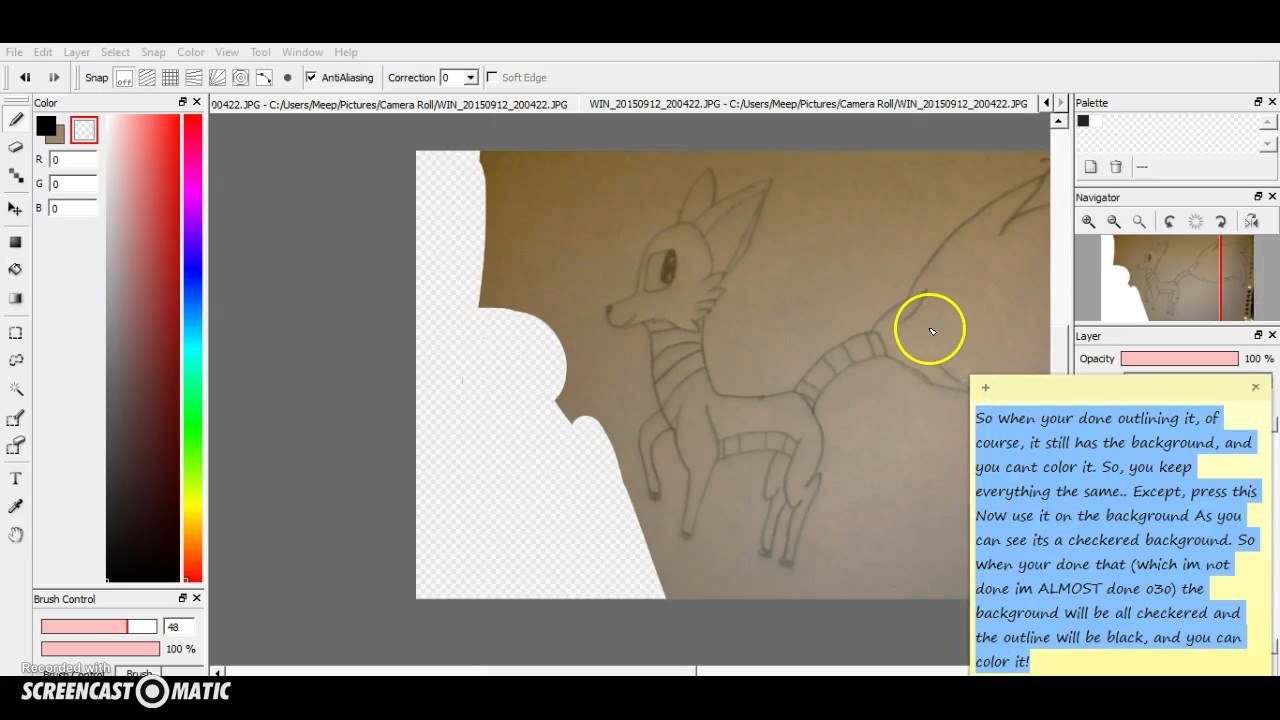Turn snap off with the 'off' icon

(124, 77)
